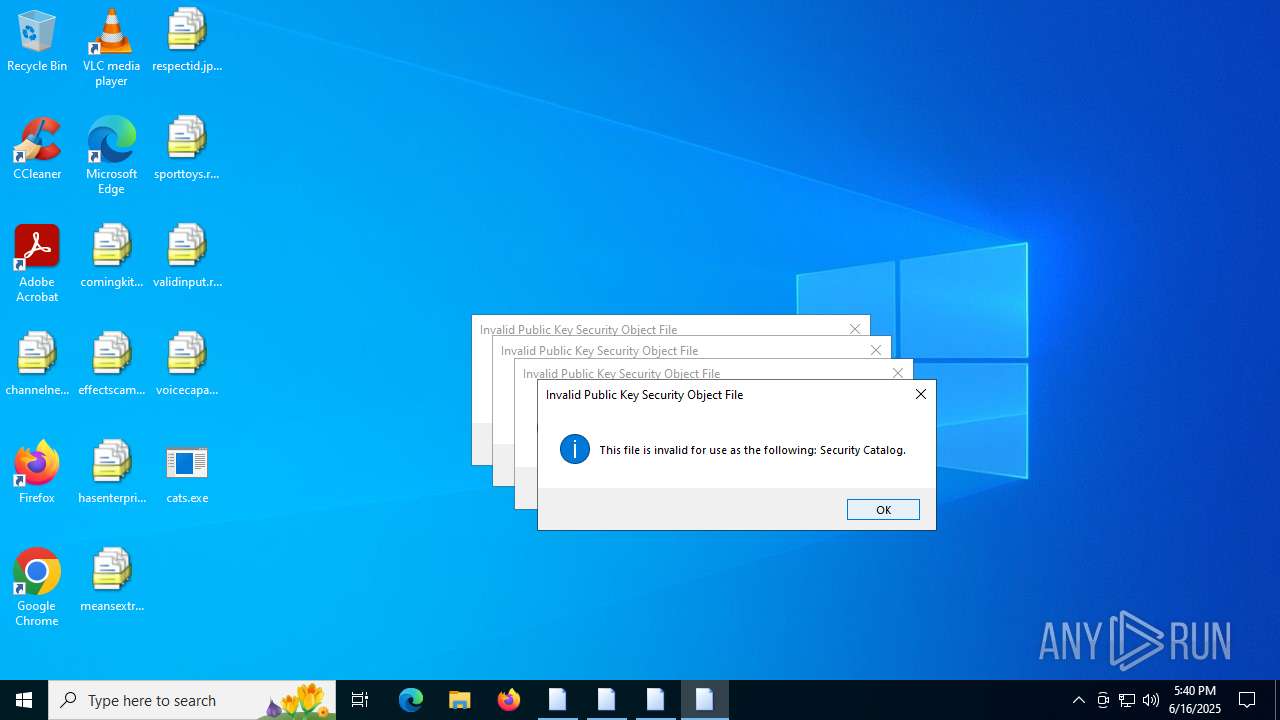Viewport: 1280px width, 720px height.
Task: Switch to the active fourth taskbar dialog window
Action: 705,700
